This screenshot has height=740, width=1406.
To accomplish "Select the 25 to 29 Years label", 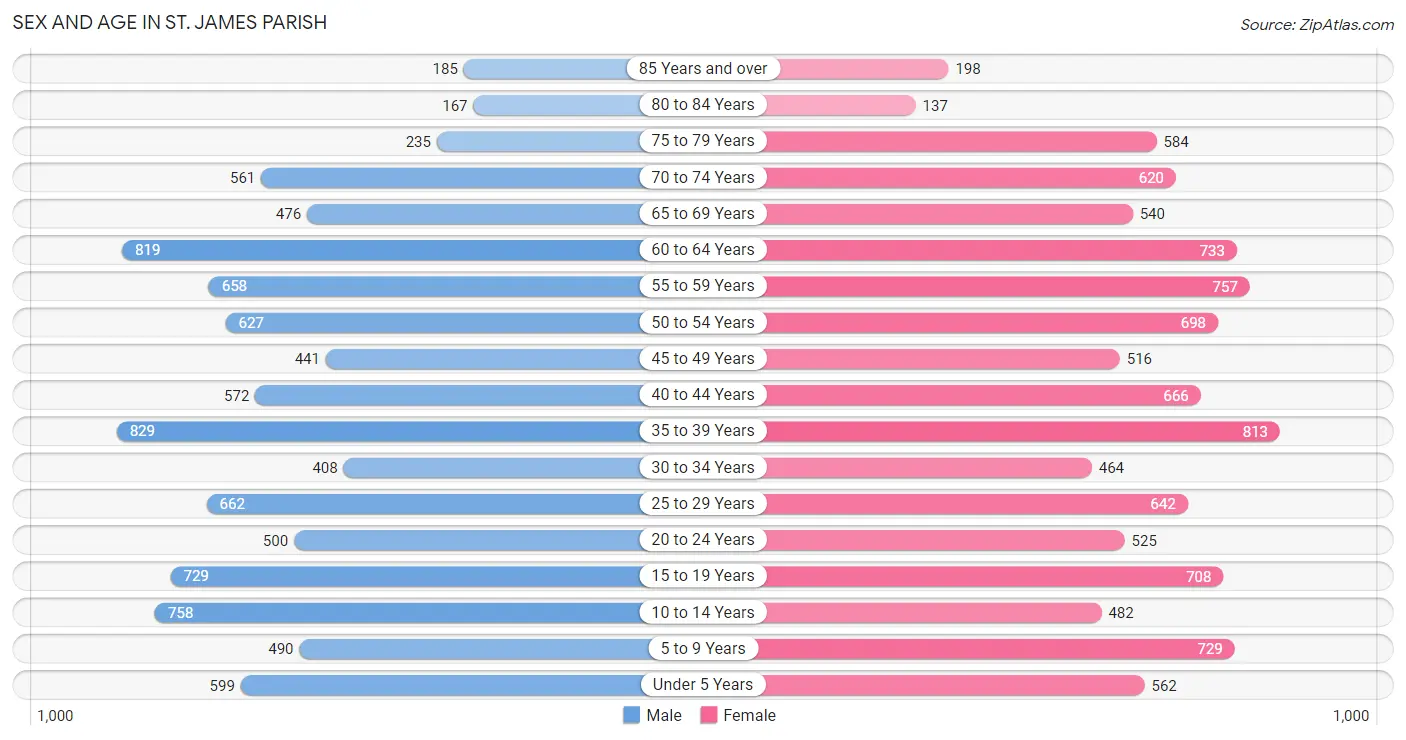I will (703, 503).
